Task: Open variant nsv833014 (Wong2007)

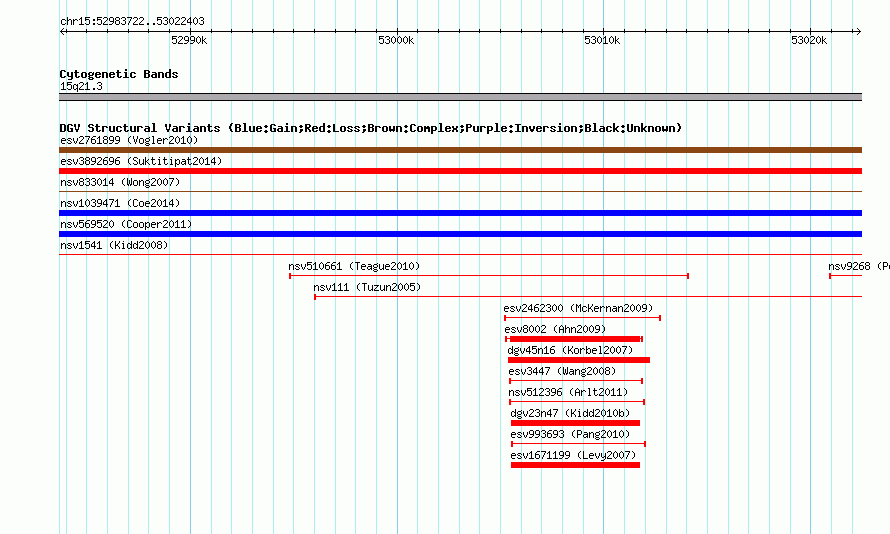Action: coord(120,182)
